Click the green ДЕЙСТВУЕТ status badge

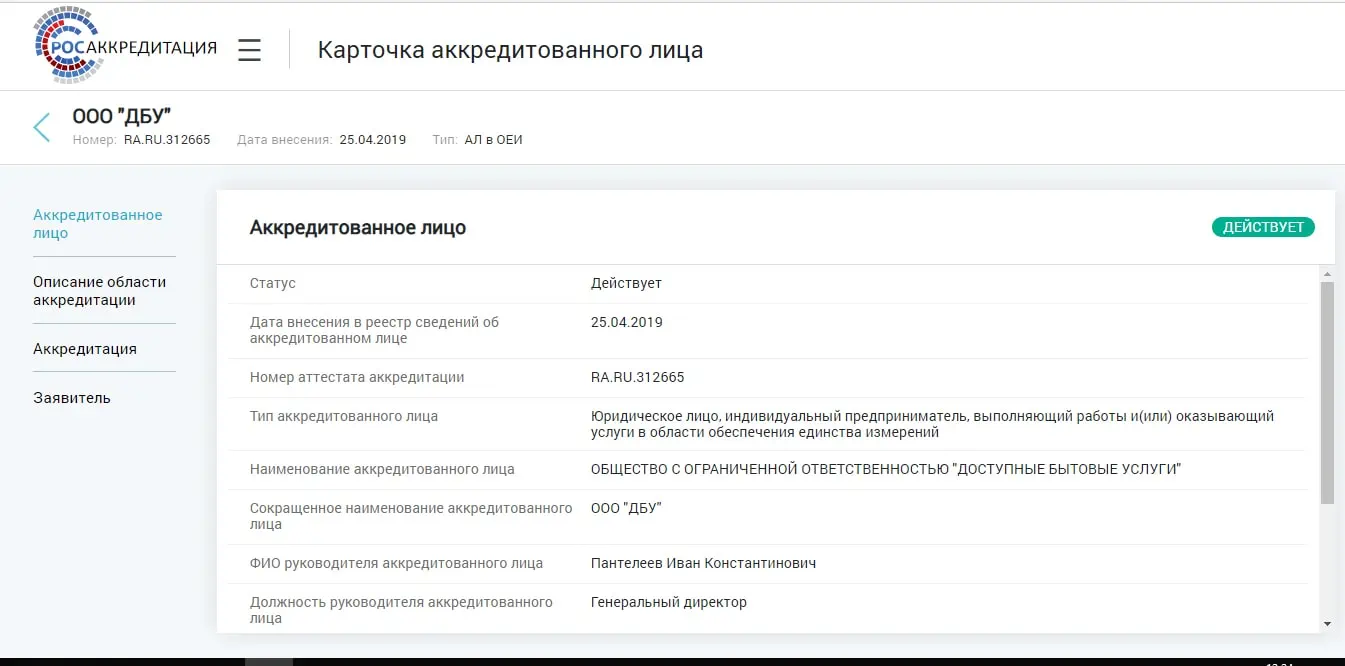coord(1263,227)
